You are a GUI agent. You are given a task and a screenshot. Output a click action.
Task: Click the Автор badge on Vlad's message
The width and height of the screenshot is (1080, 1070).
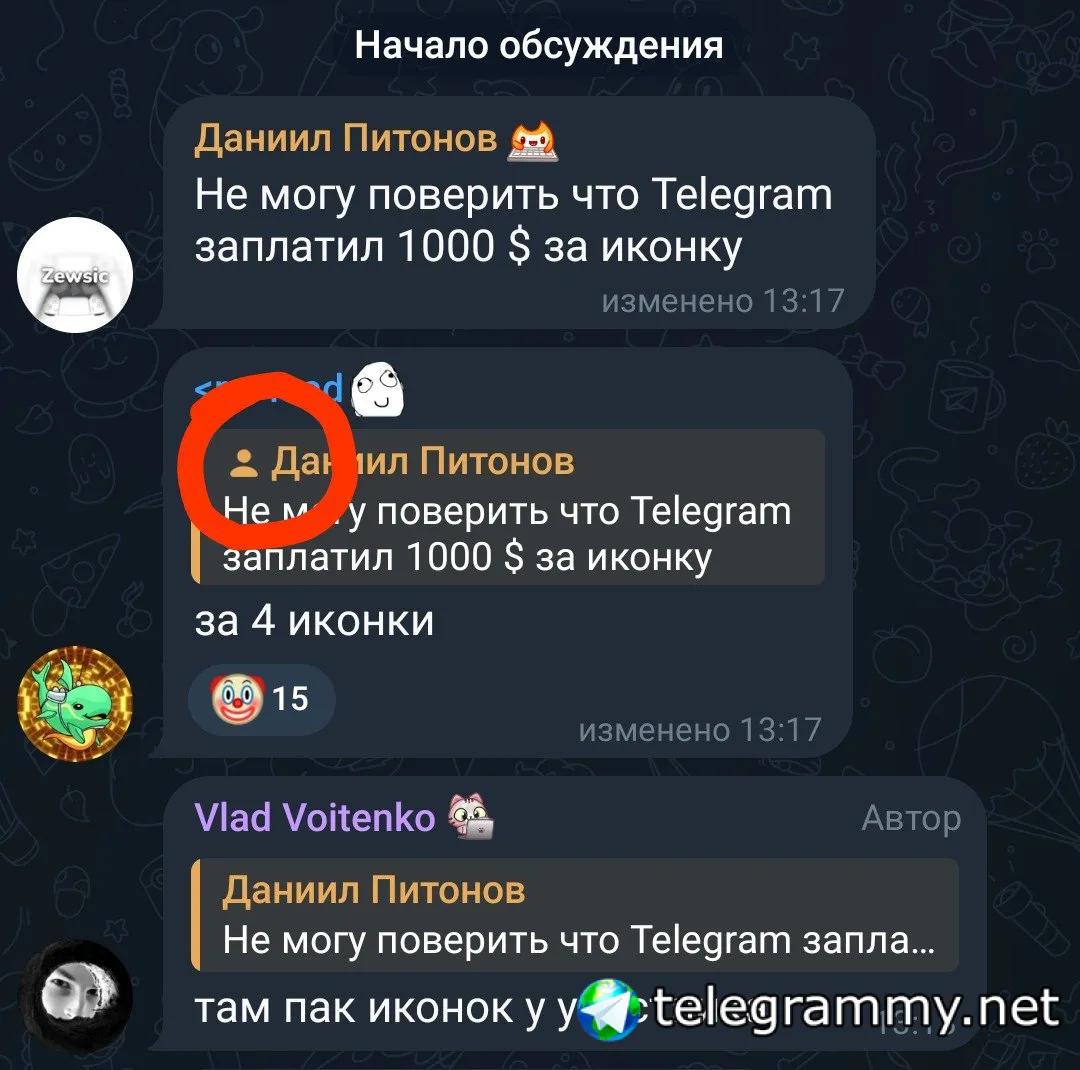pos(911,819)
